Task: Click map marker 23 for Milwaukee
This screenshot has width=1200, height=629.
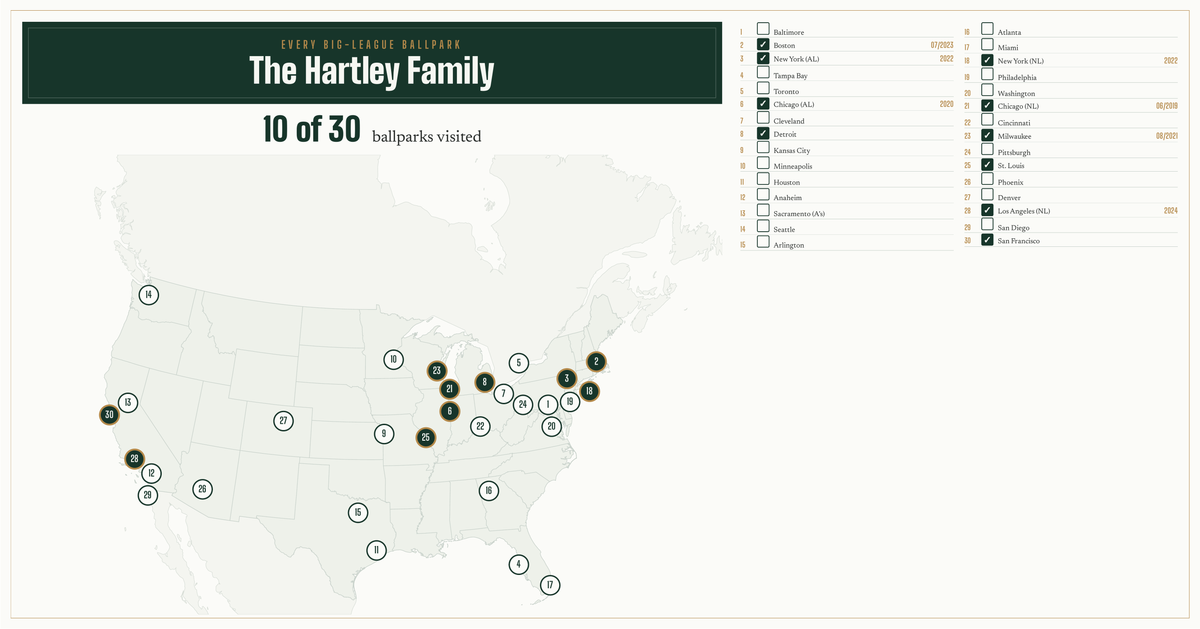Action: pyautogui.click(x=436, y=371)
